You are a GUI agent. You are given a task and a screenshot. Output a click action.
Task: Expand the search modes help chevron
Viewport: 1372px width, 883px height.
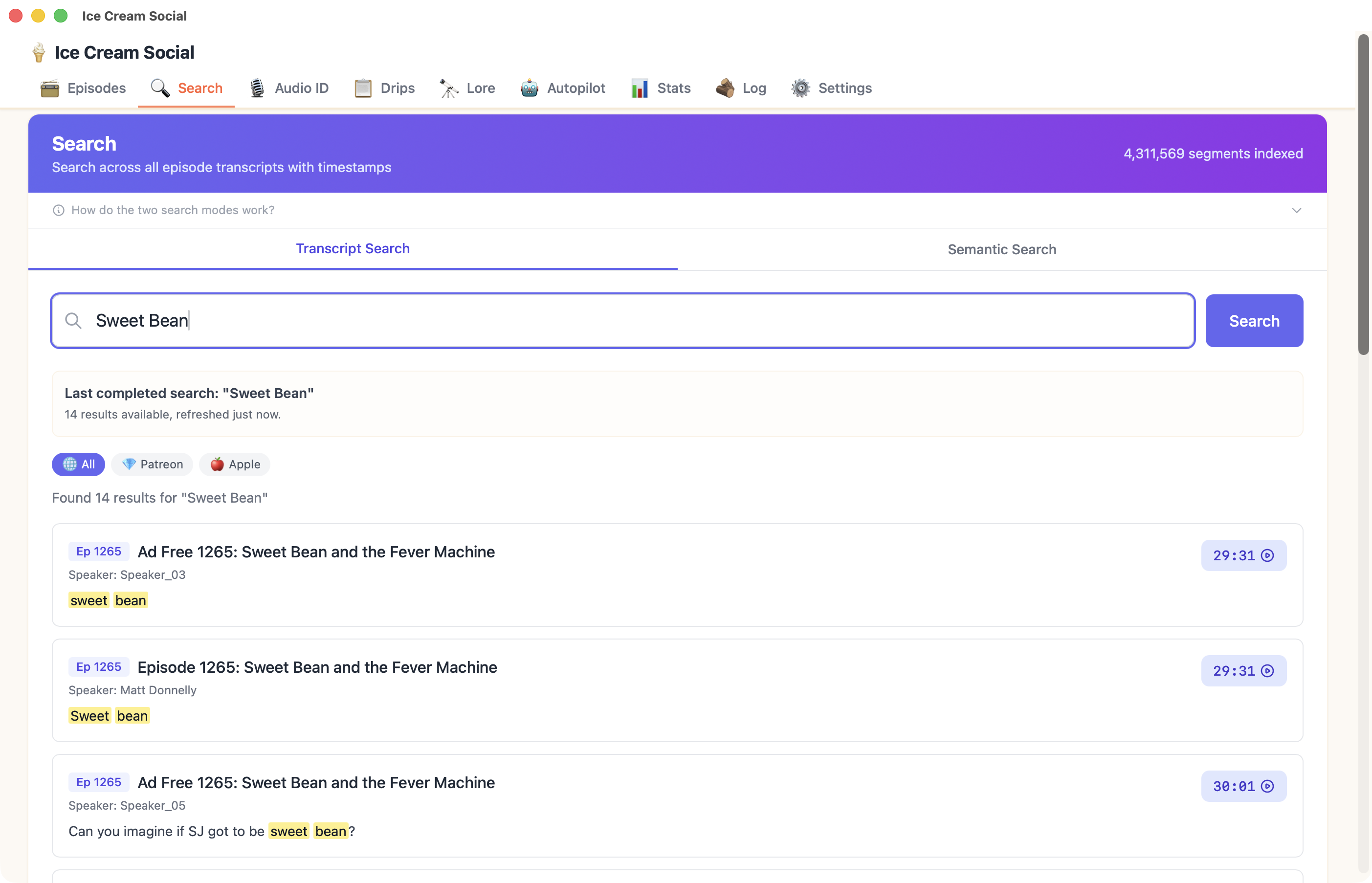pos(1296,210)
